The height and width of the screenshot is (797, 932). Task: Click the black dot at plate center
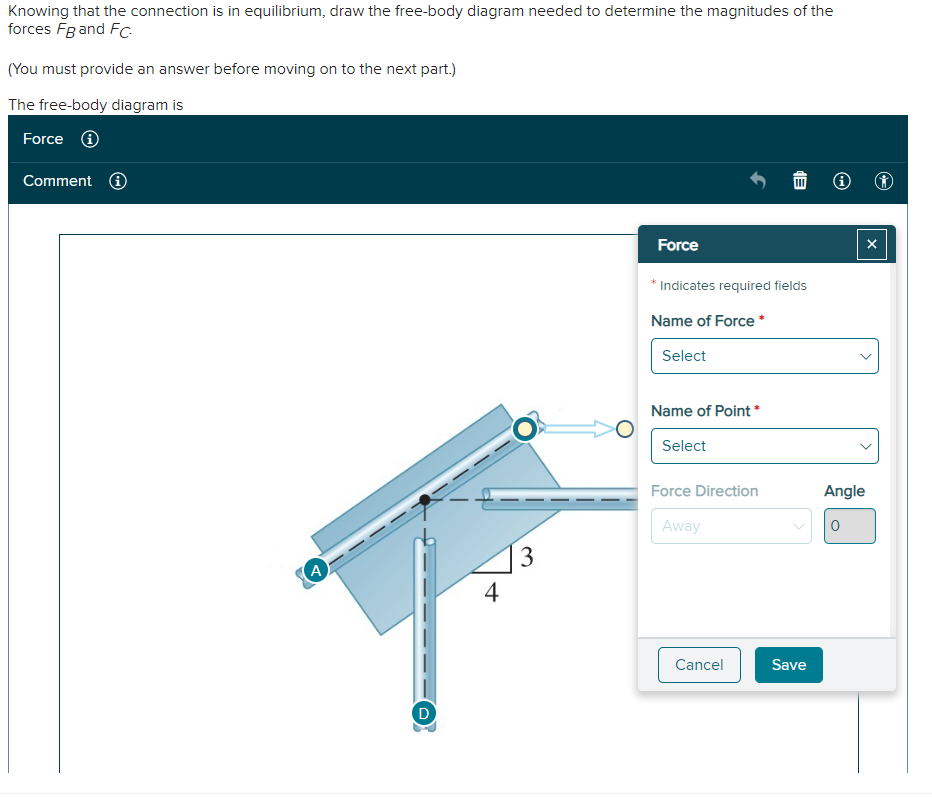click(426, 498)
